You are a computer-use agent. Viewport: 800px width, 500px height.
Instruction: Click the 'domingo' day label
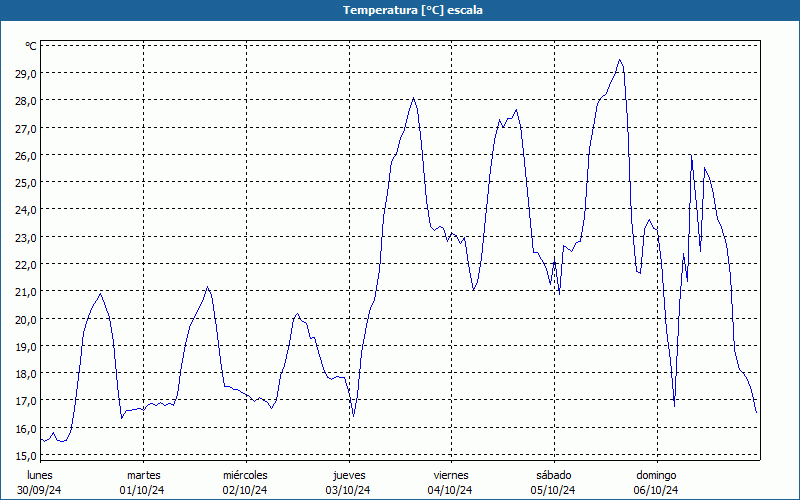pyautogui.click(x=656, y=476)
